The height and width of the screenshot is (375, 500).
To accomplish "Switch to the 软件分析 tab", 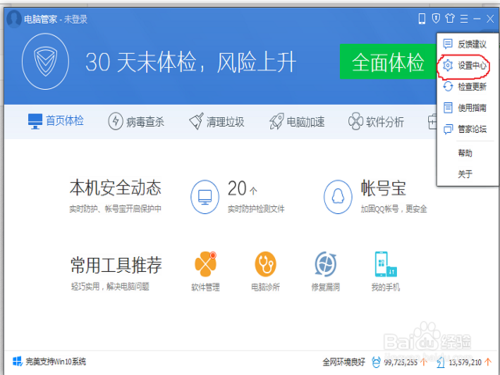I will point(376,122).
